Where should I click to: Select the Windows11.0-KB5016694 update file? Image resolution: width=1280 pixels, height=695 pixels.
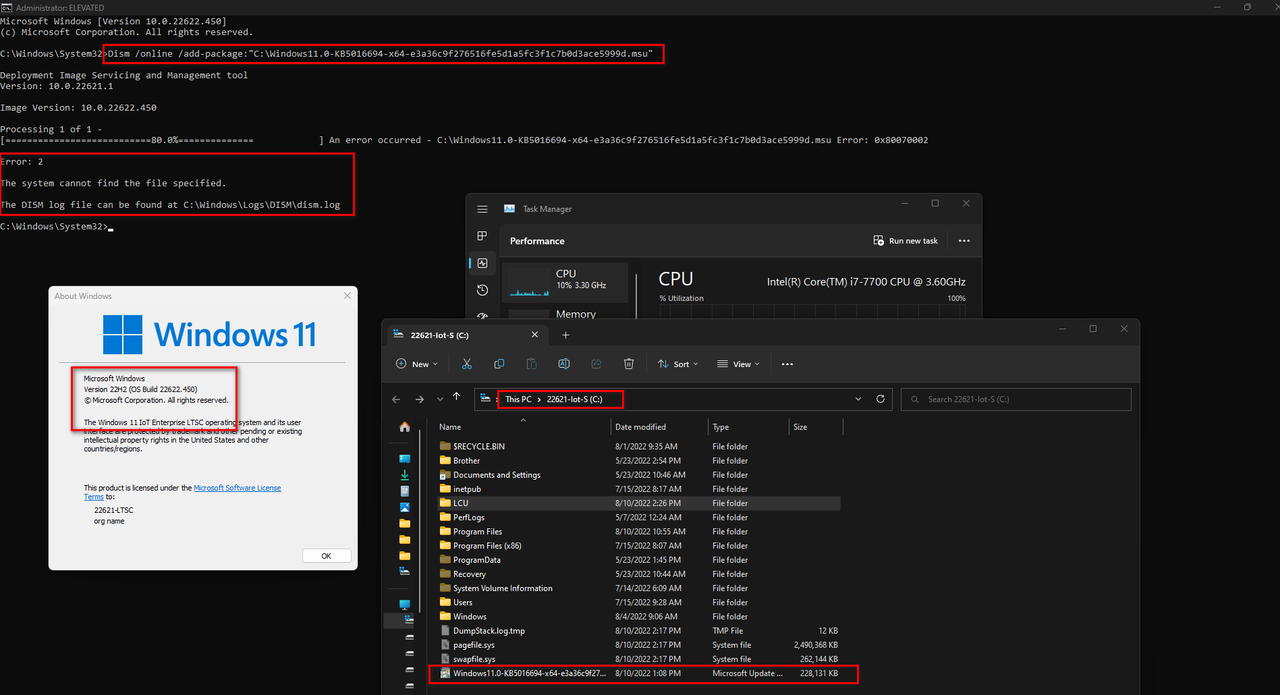point(639,674)
